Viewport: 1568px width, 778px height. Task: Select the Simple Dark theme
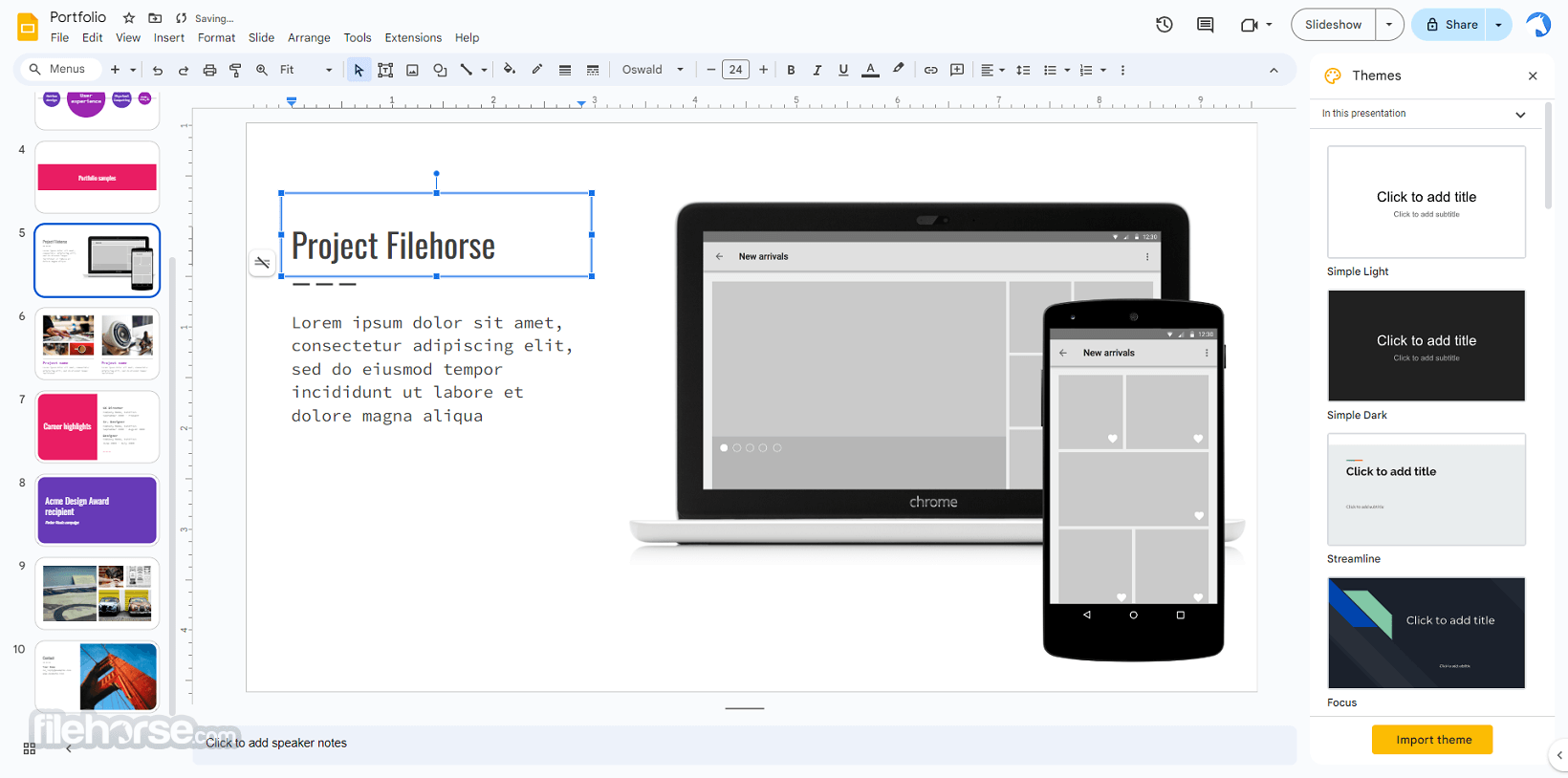(1426, 346)
